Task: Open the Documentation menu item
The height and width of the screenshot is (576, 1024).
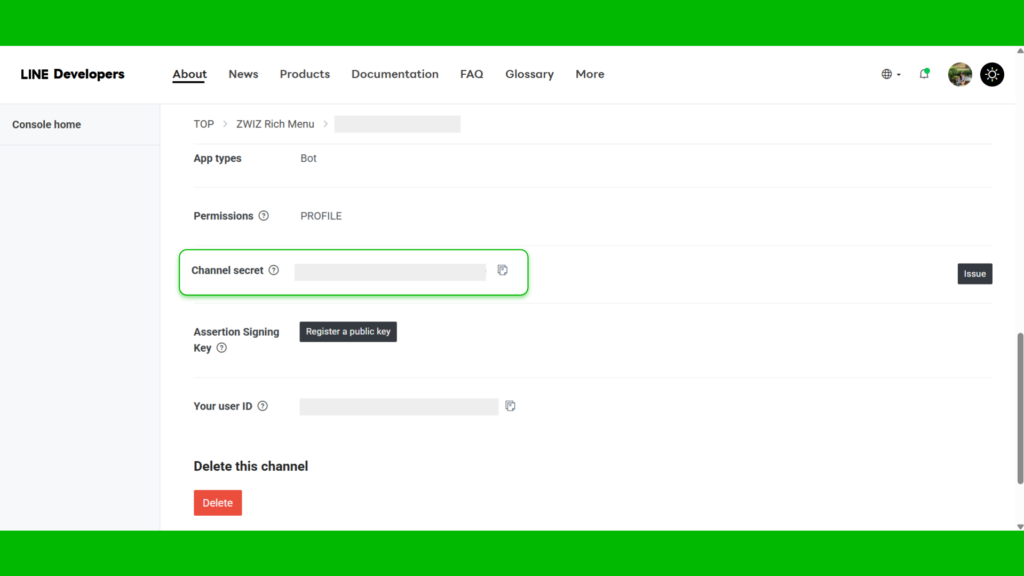Action: 395,74
